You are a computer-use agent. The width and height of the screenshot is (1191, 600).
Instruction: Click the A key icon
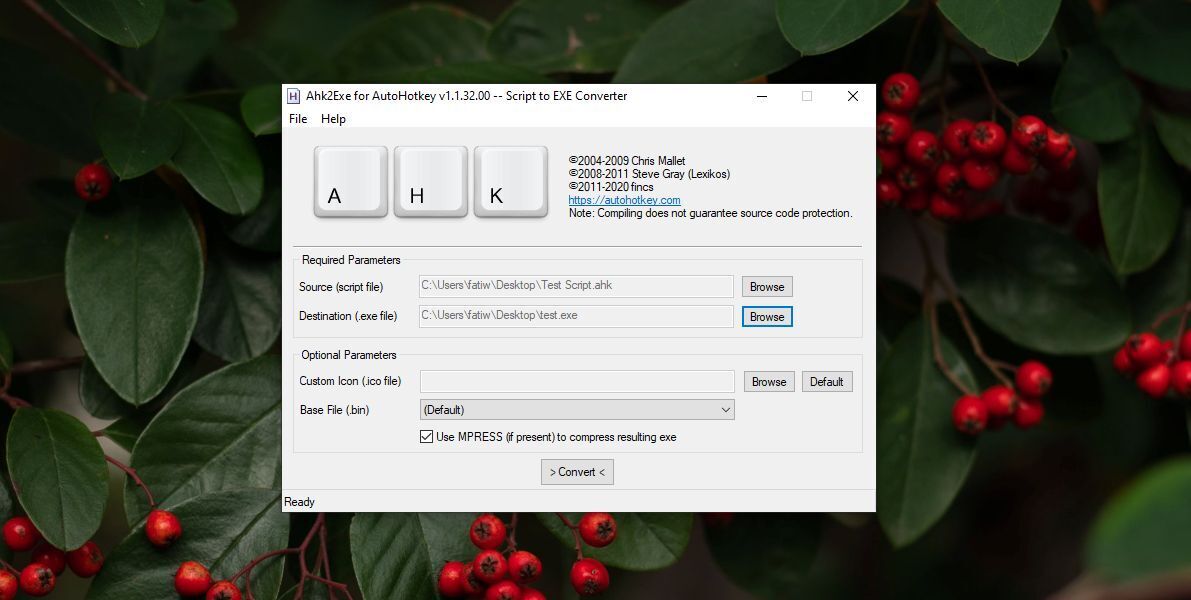click(350, 183)
